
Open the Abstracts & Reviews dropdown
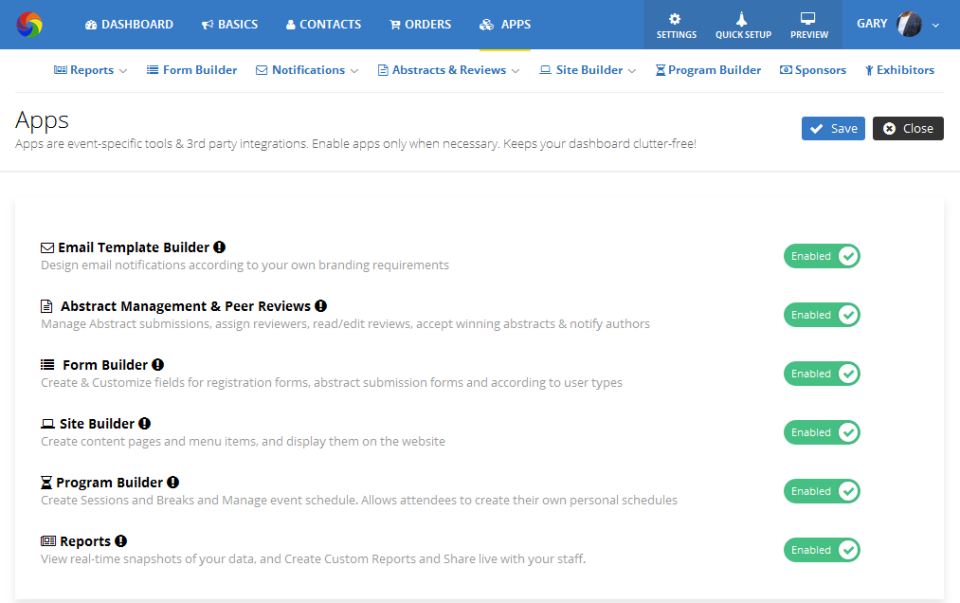click(x=448, y=70)
